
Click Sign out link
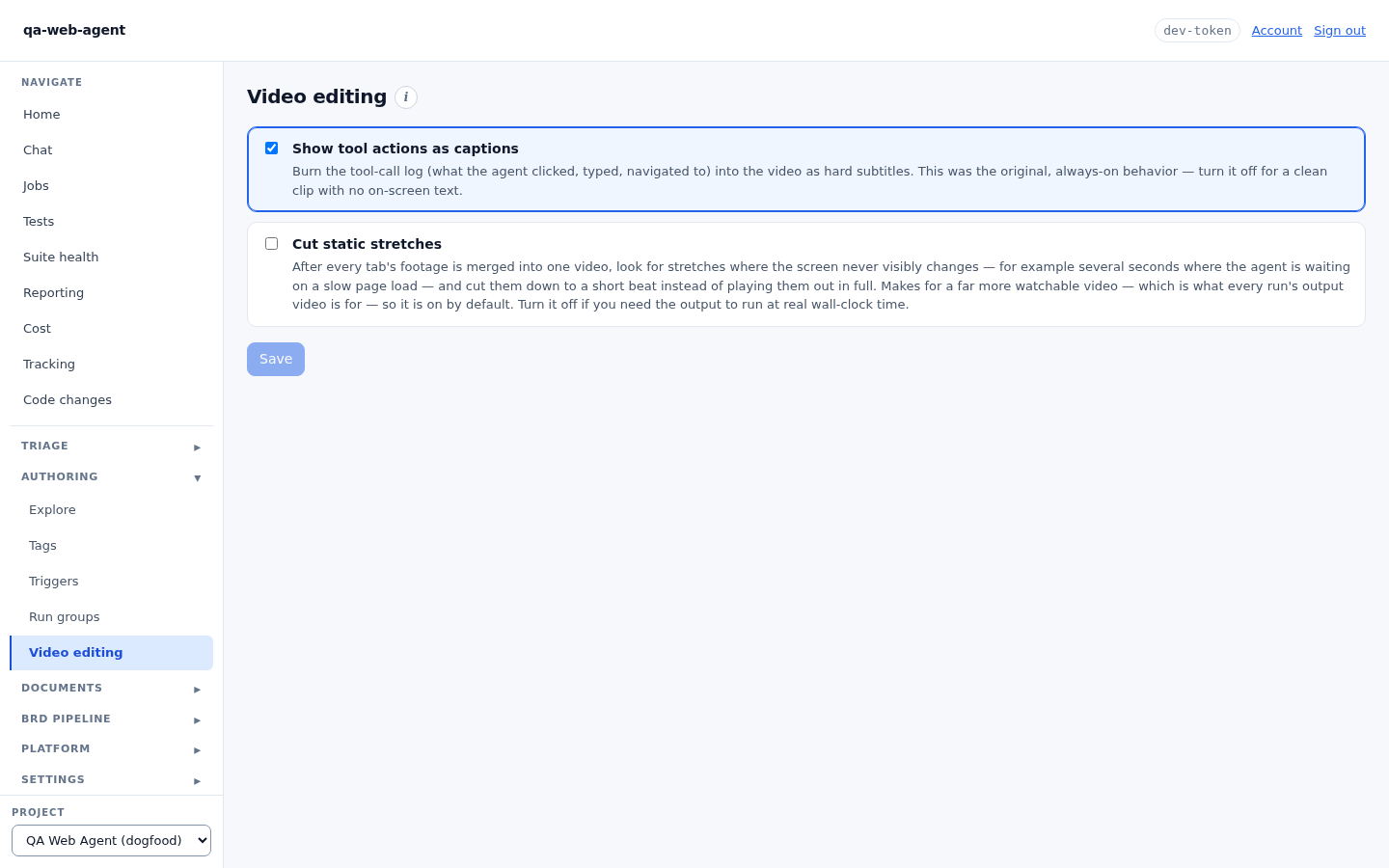[1340, 31]
